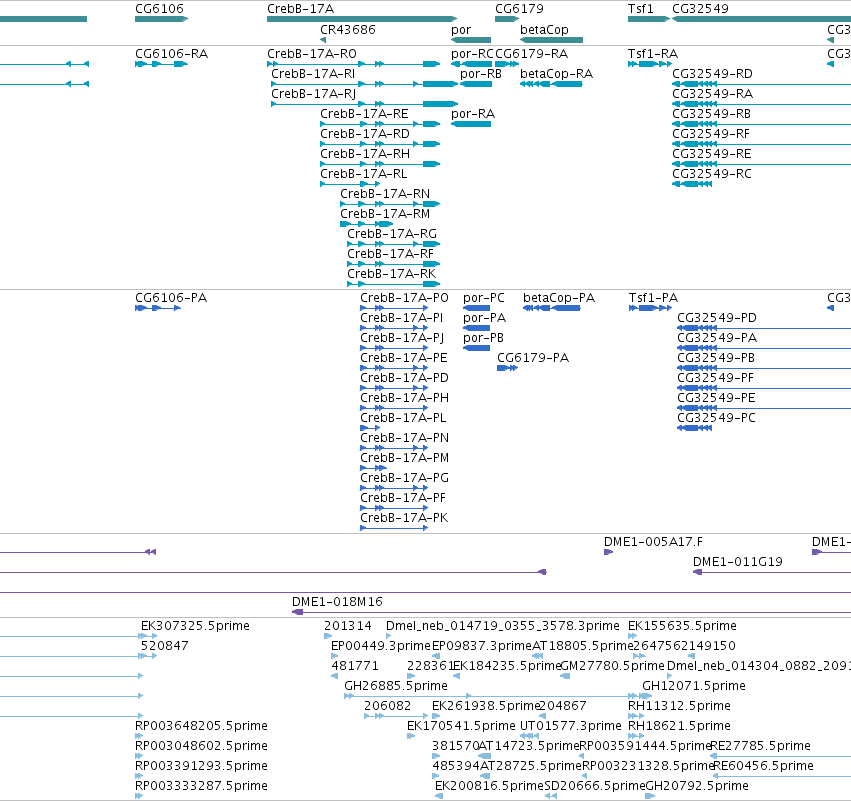Select feature label 206082
851x801 pixels.
click(x=387, y=706)
